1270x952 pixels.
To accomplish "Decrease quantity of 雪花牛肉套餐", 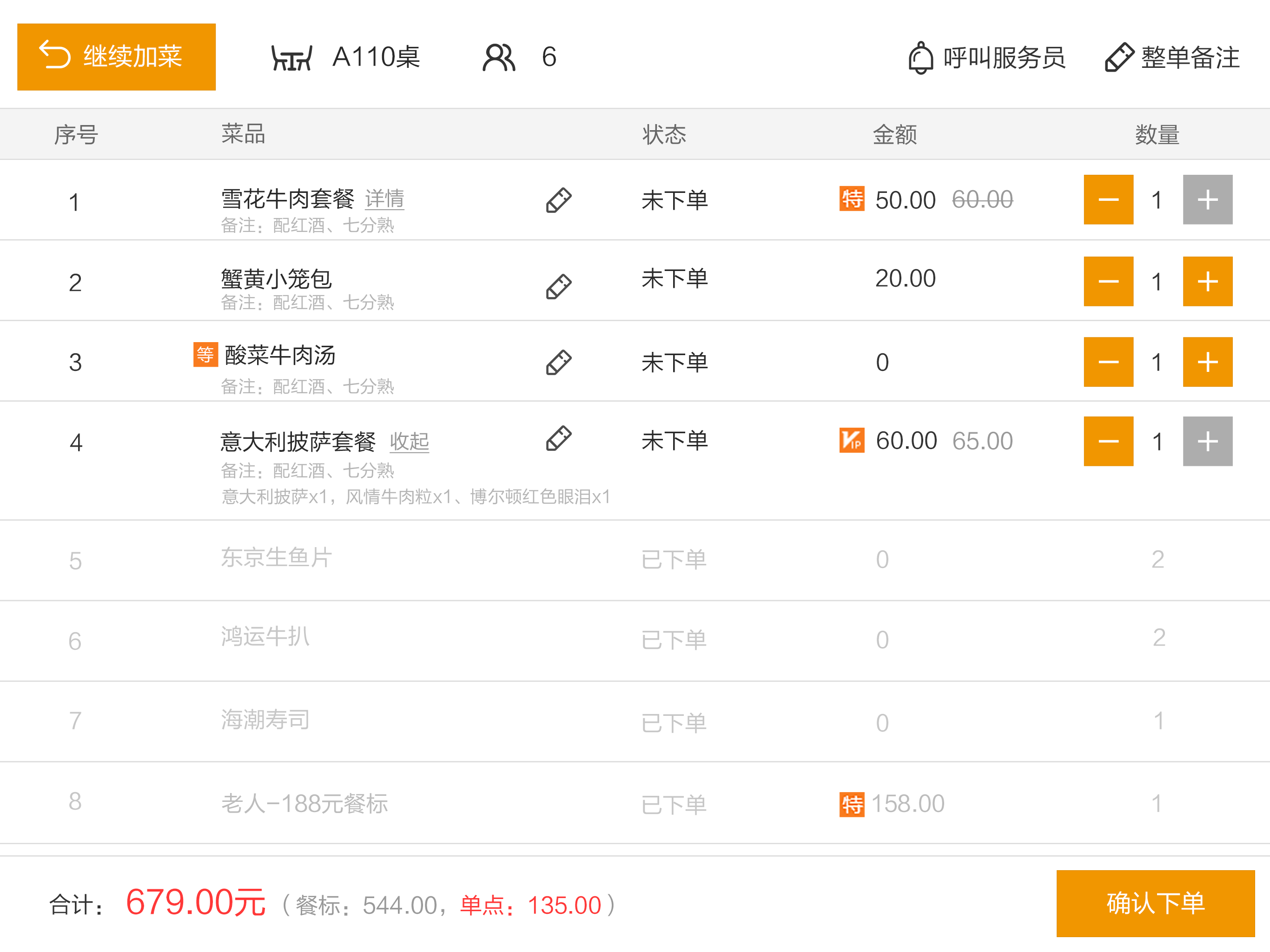I will tap(1108, 200).
